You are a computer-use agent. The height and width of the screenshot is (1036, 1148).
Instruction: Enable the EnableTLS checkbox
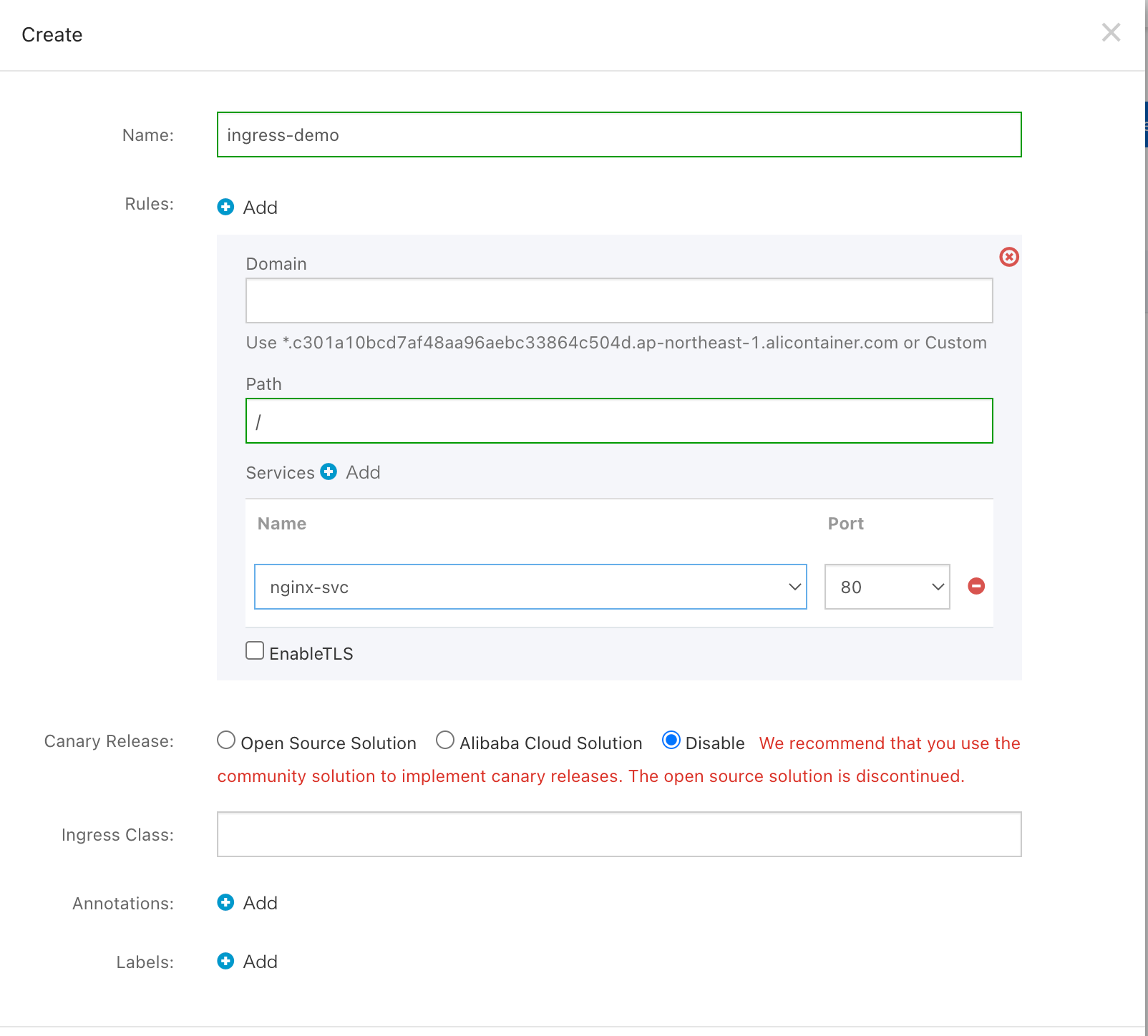pos(255,651)
